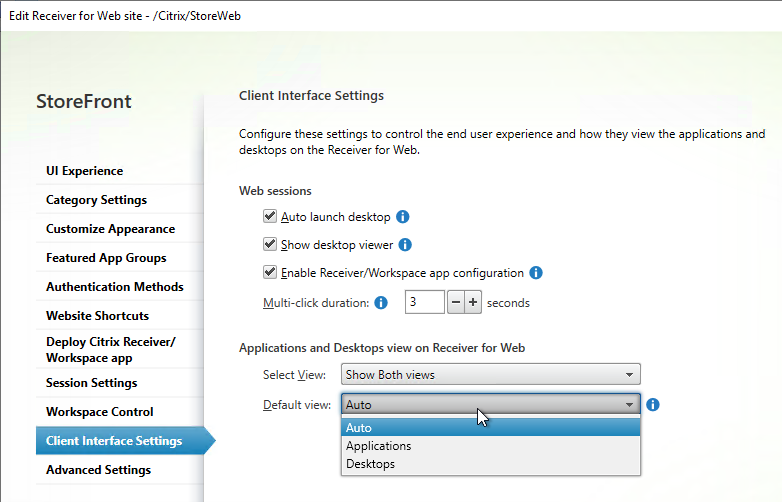Increase multi-click duration with plus button

coord(473,302)
